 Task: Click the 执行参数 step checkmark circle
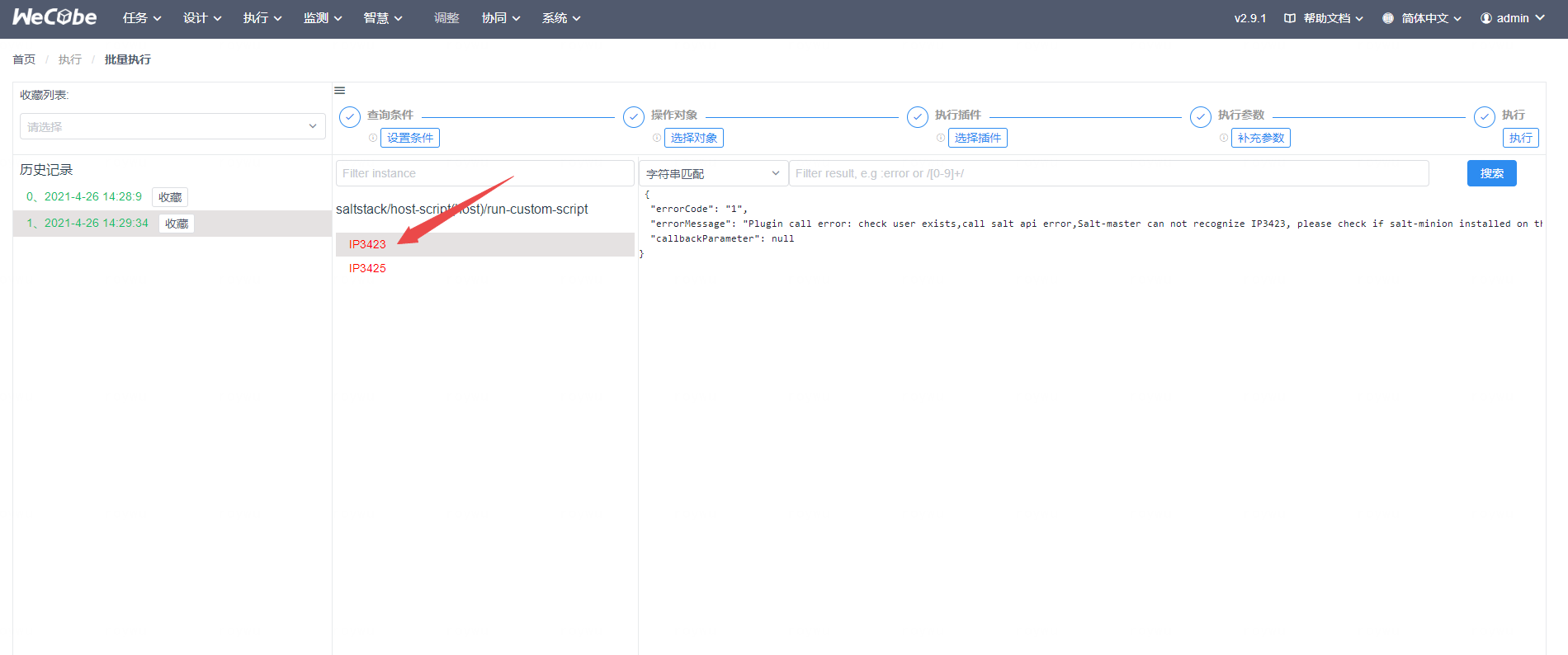[x=1201, y=117]
